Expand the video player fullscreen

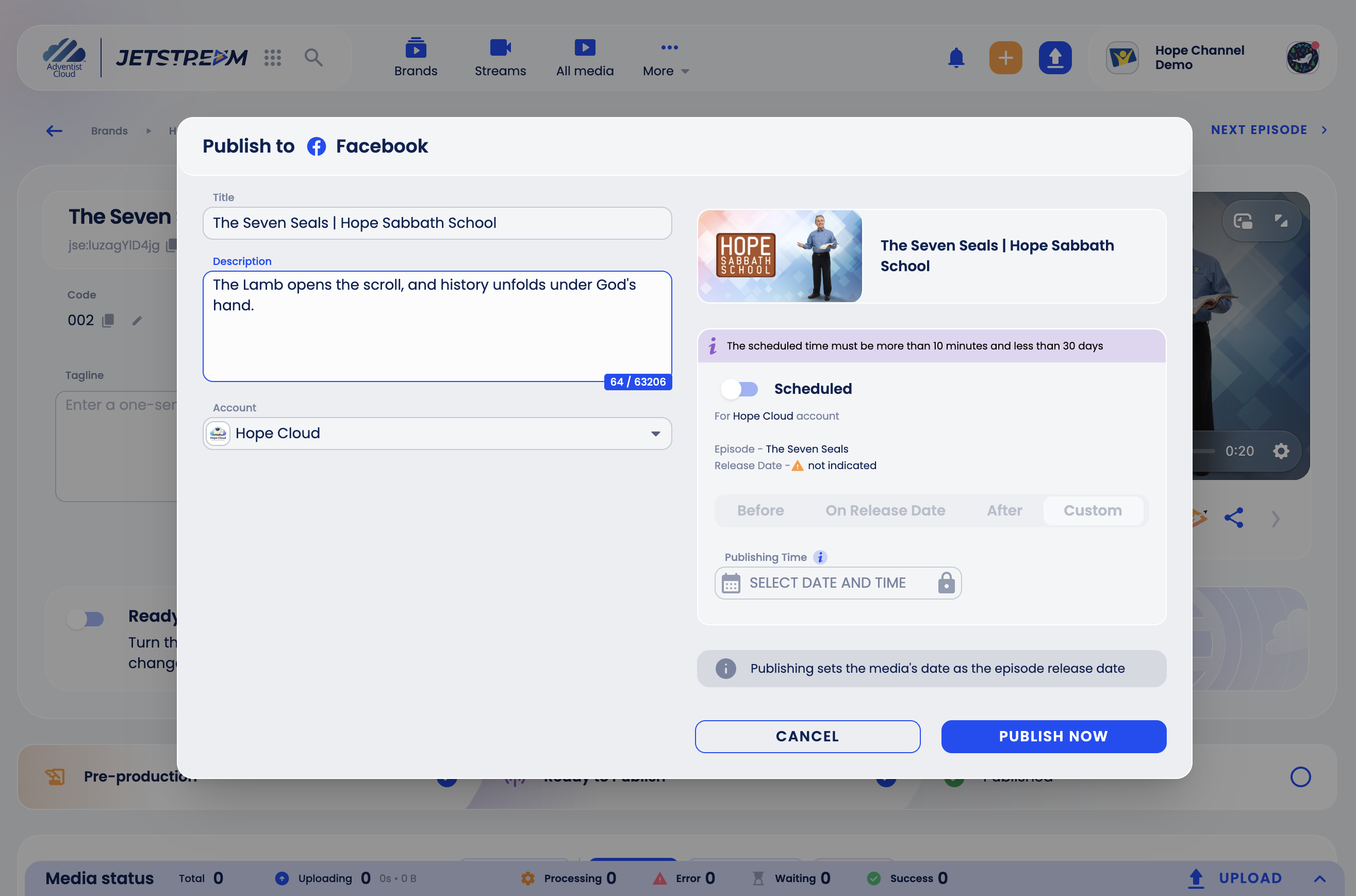1281,221
